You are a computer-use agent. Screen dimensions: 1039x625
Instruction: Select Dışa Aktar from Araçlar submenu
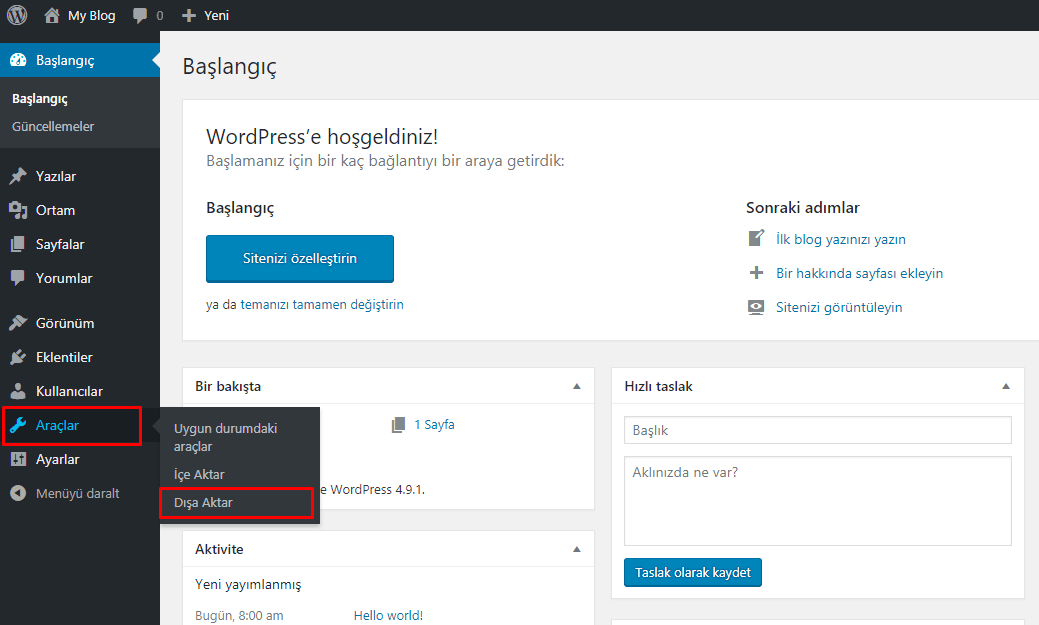[x=203, y=503]
